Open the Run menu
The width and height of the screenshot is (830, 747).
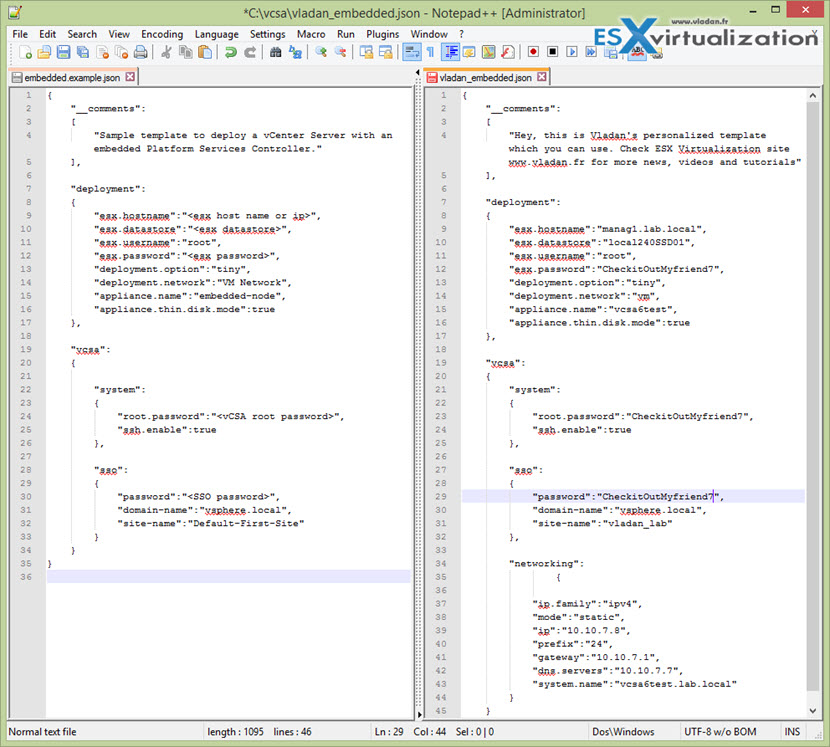coord(346,34)
